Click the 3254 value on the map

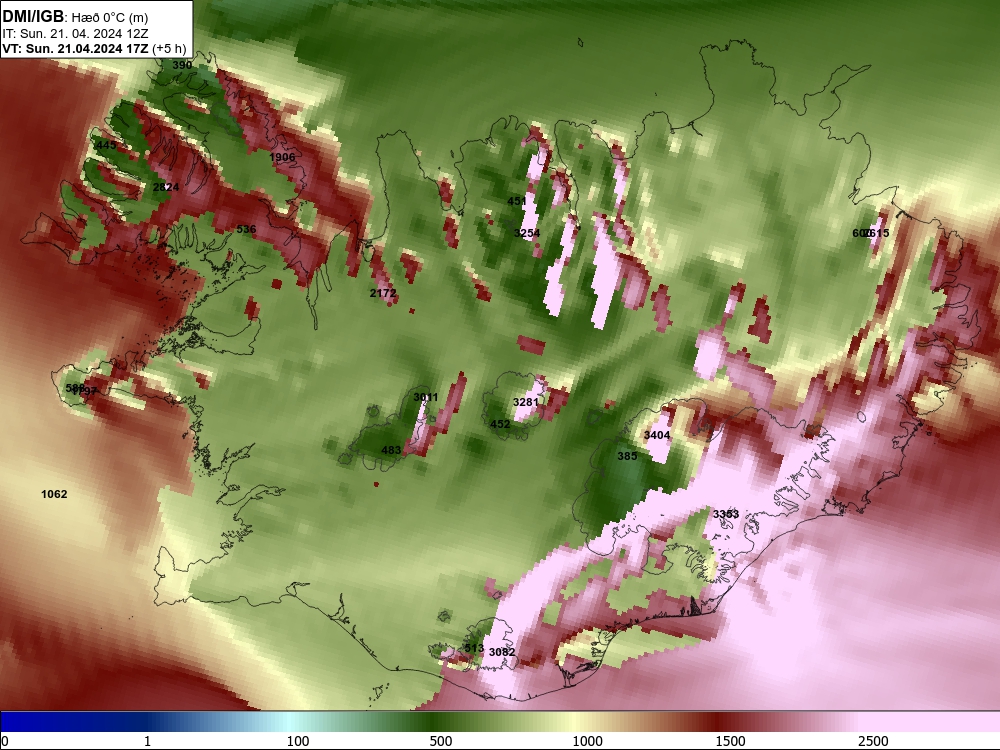[527, 233]
